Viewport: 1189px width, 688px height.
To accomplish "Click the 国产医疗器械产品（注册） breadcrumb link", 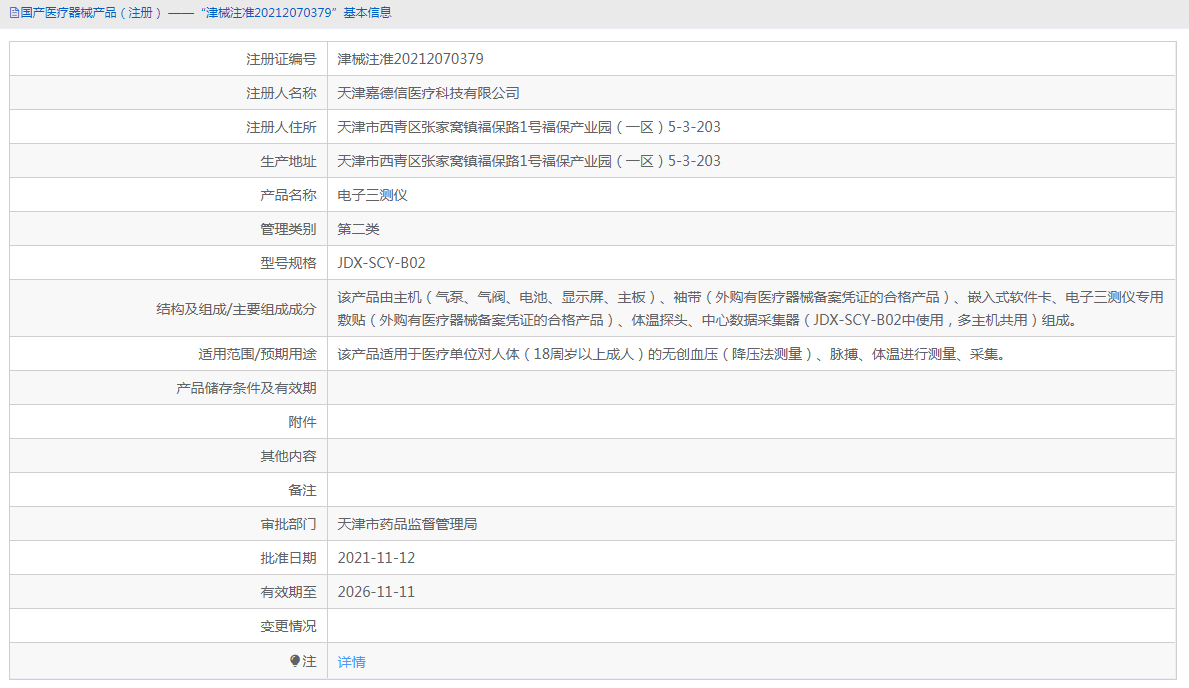I will coord(91,12).
